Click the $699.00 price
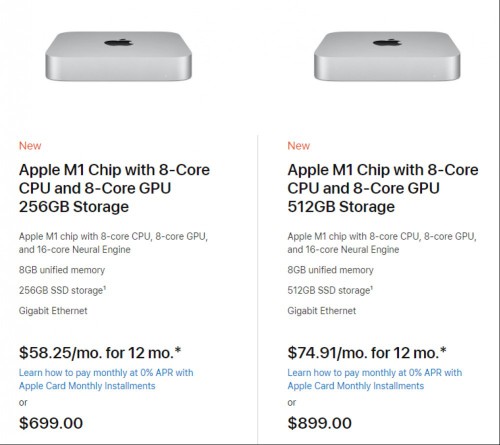This screenshot has width=500, height=445. 51,423
